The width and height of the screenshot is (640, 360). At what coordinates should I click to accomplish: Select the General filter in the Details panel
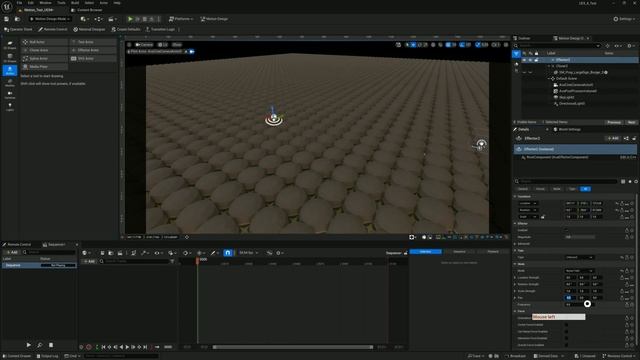pyautogui.click(x=523, y=189)
